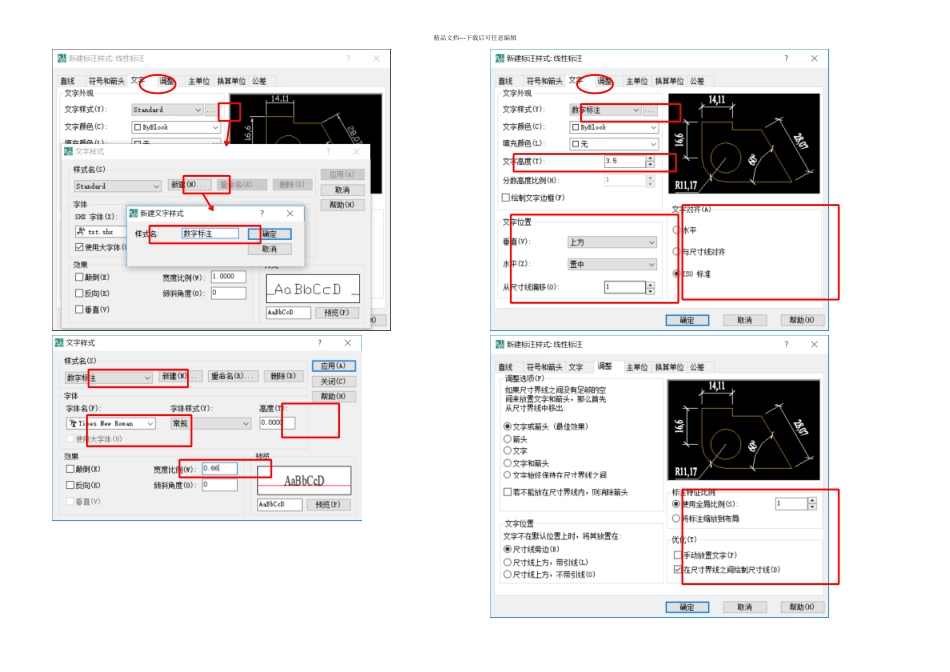The width and height of the screenshot is (950, 672).
Task: Click the help ? icon in 新建文字样式 dialog
Action: point(262,213)
